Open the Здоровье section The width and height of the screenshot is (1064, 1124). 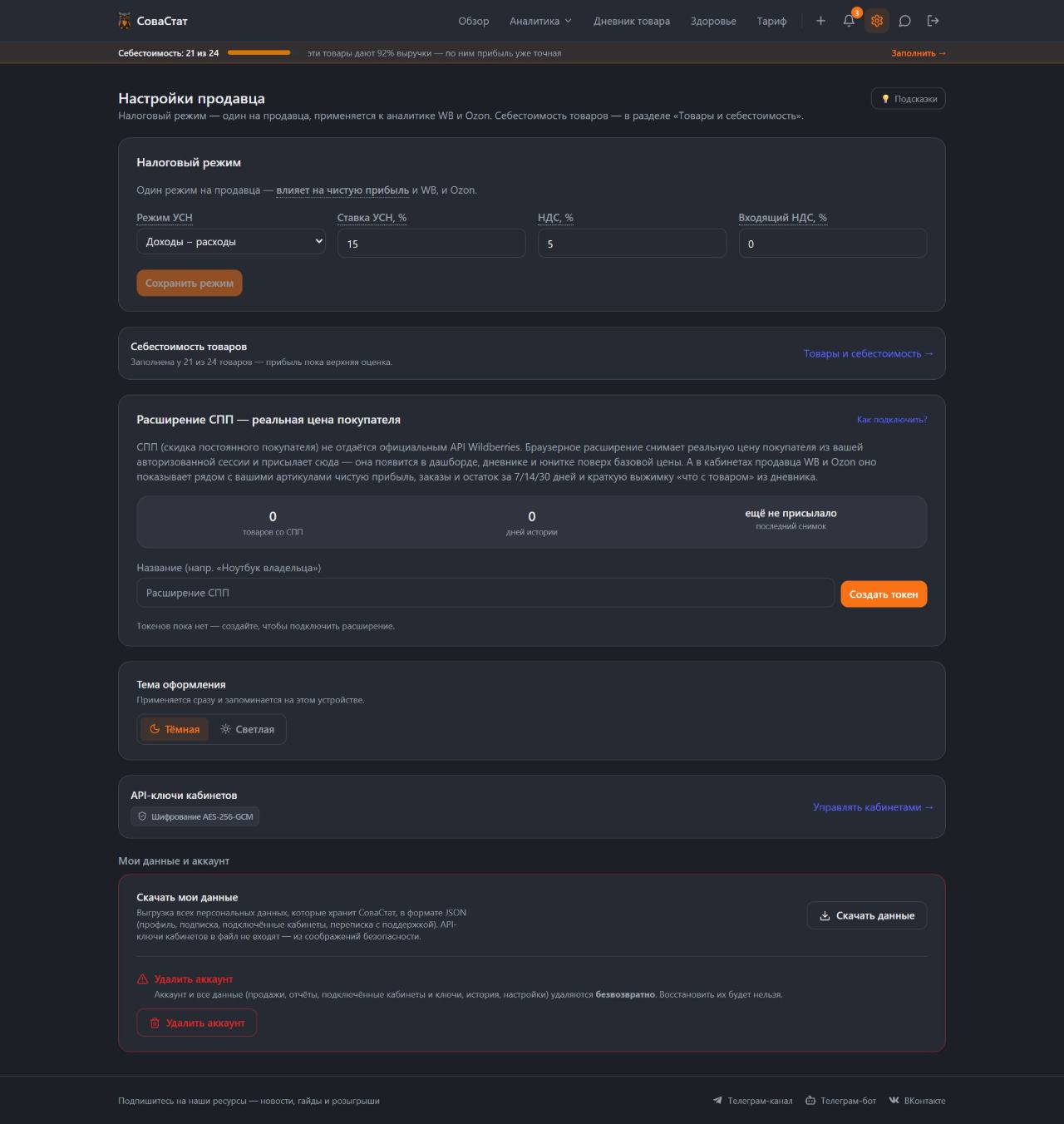point(713,21)
